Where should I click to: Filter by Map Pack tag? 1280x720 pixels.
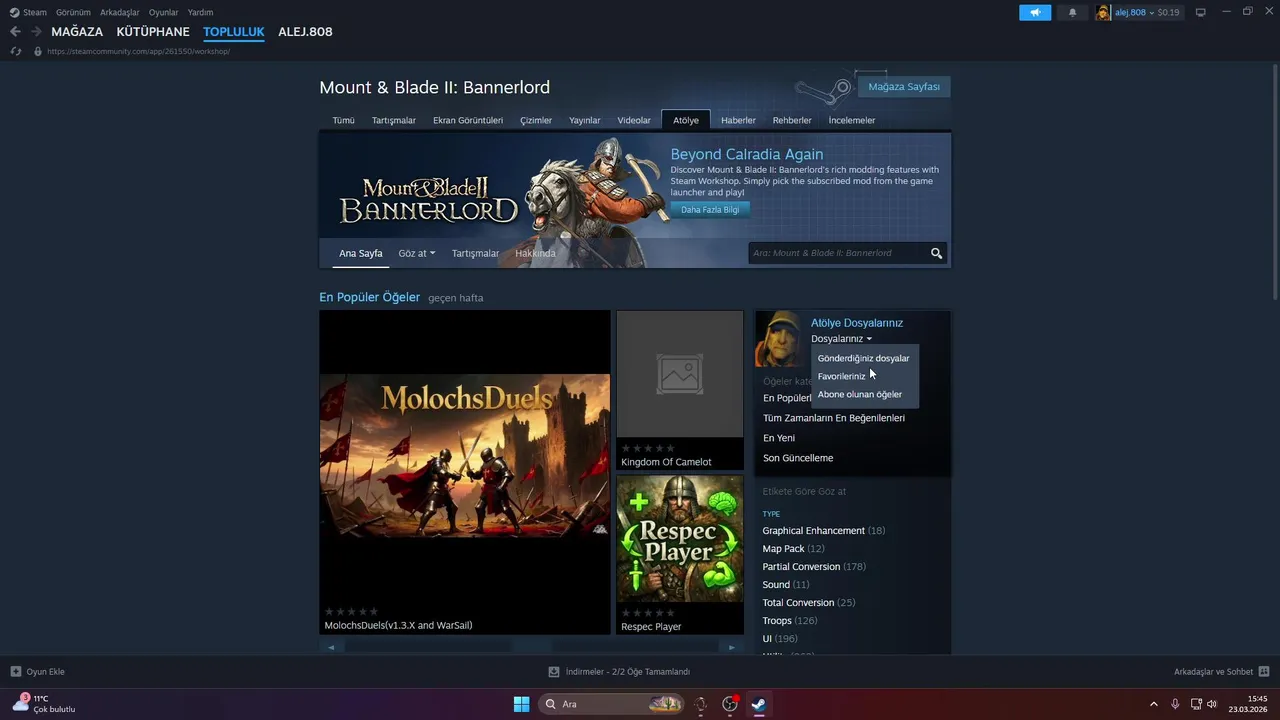click(784, 549)
